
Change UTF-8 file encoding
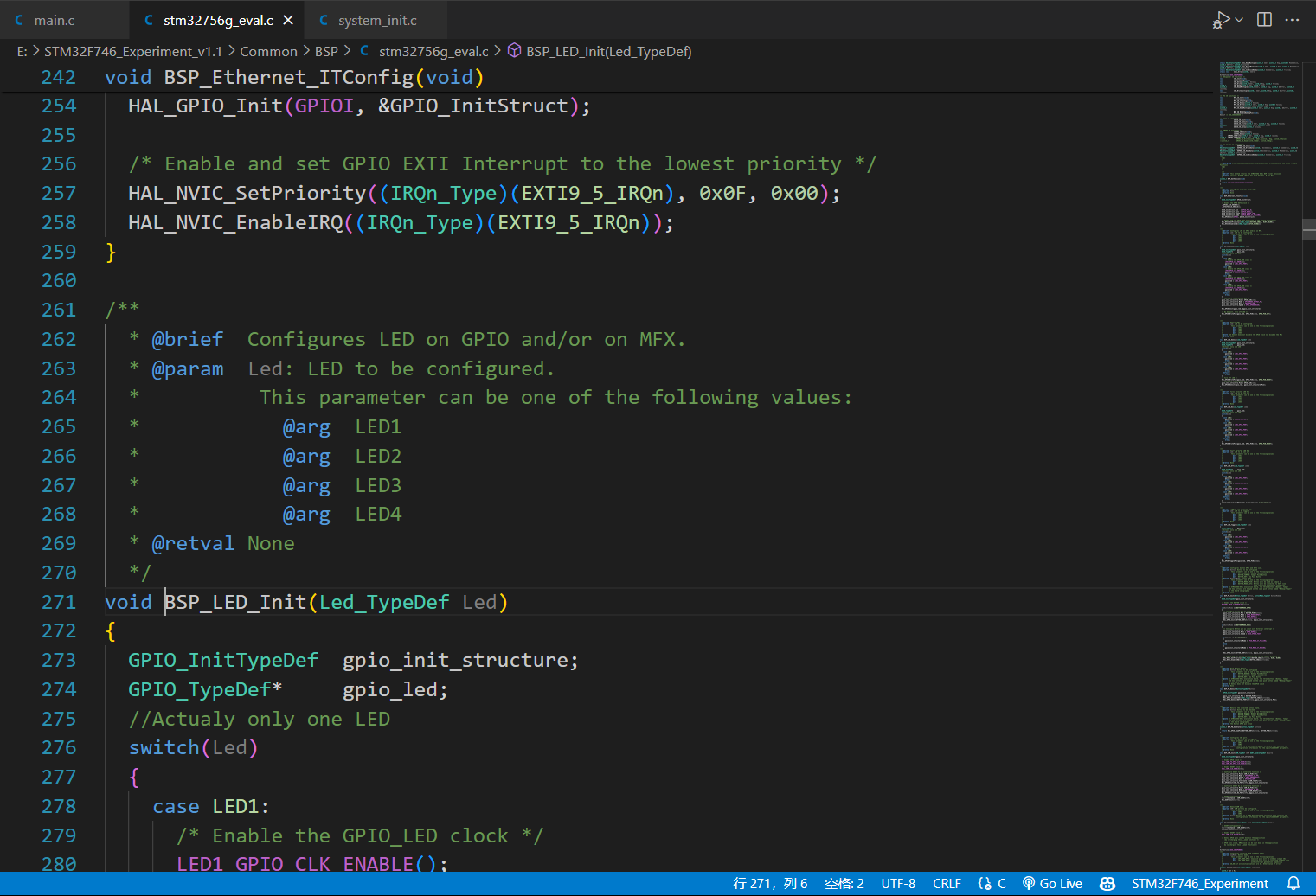[898, 884]
